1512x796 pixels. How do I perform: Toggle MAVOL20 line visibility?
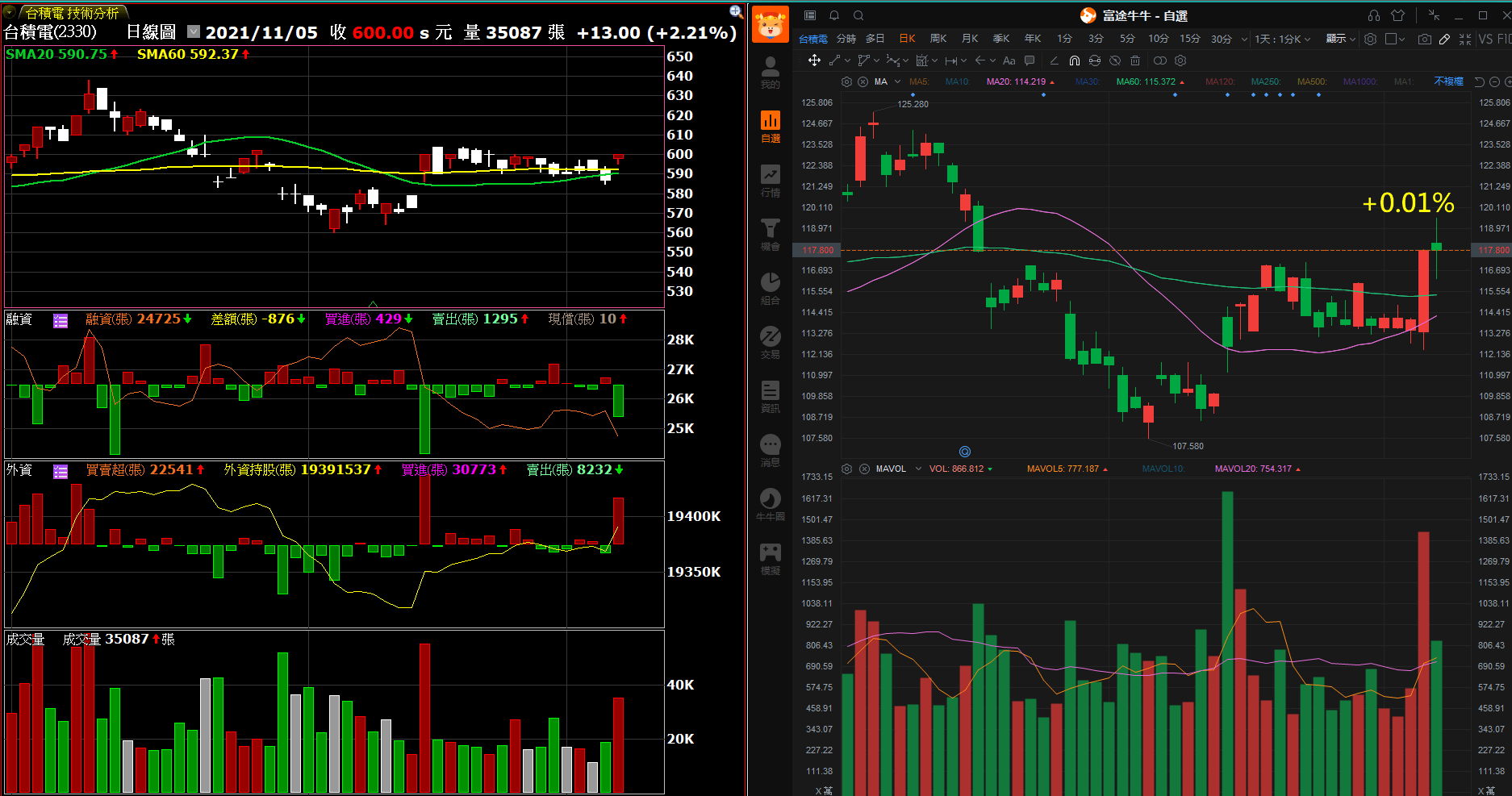(x=1258, y=469)
